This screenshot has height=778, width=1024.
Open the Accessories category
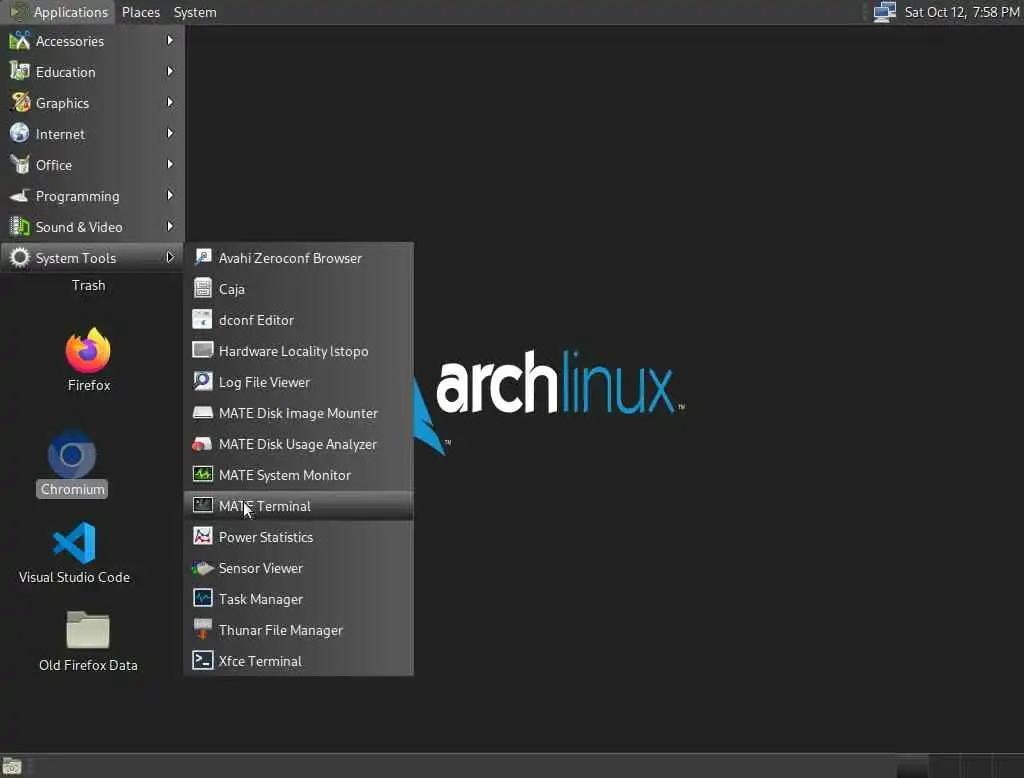coord(92,41)
